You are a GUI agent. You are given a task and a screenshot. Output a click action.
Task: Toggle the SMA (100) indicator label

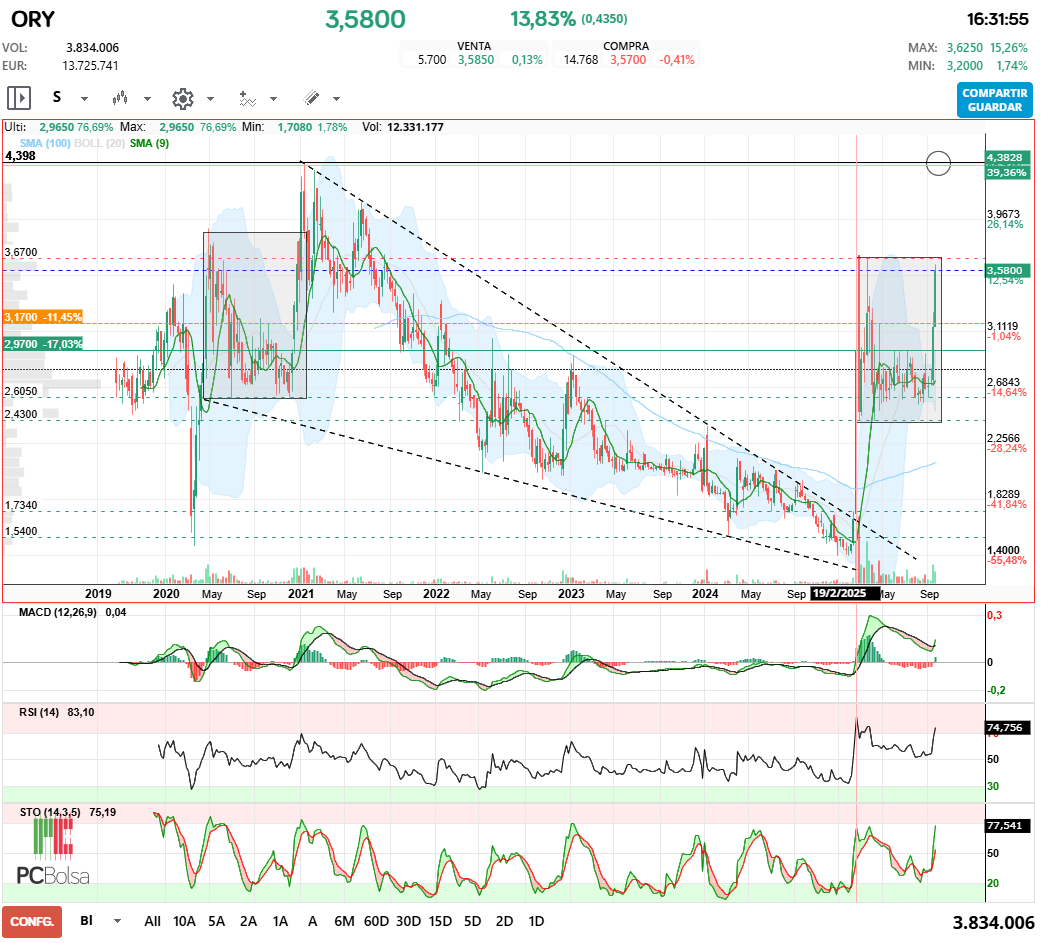click(45, 143)
